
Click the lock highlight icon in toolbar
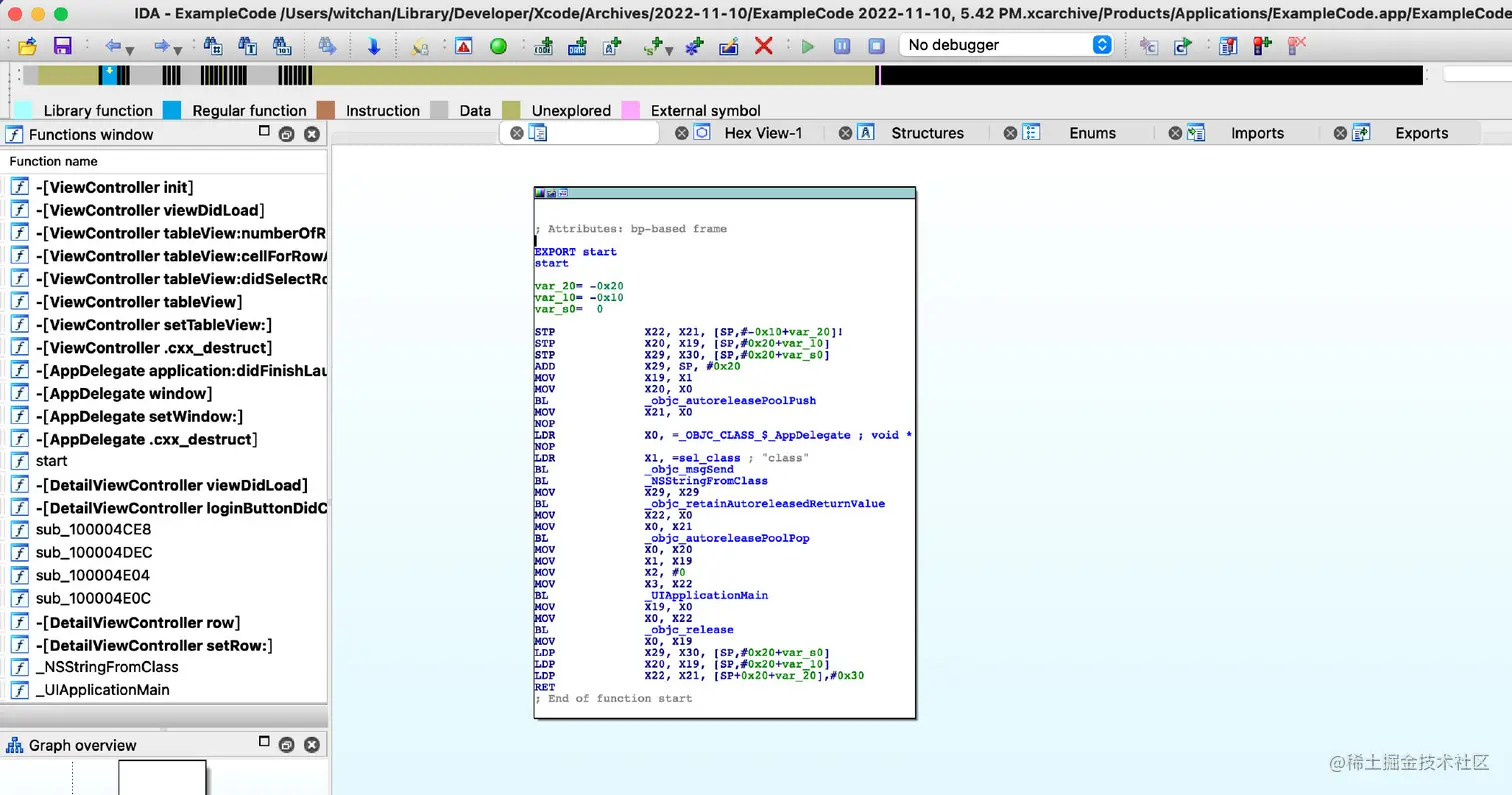pos(418,48)
